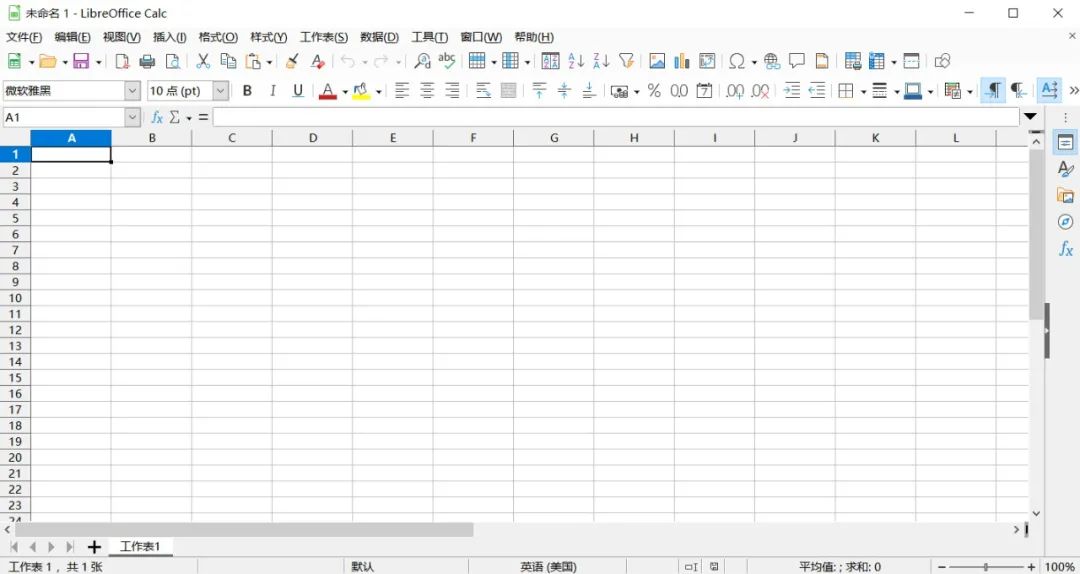Image resolution: width=1080 pixels, height=574 pixels.
Task: Enable right-to-left text direction
Action: click(1018, 90)
